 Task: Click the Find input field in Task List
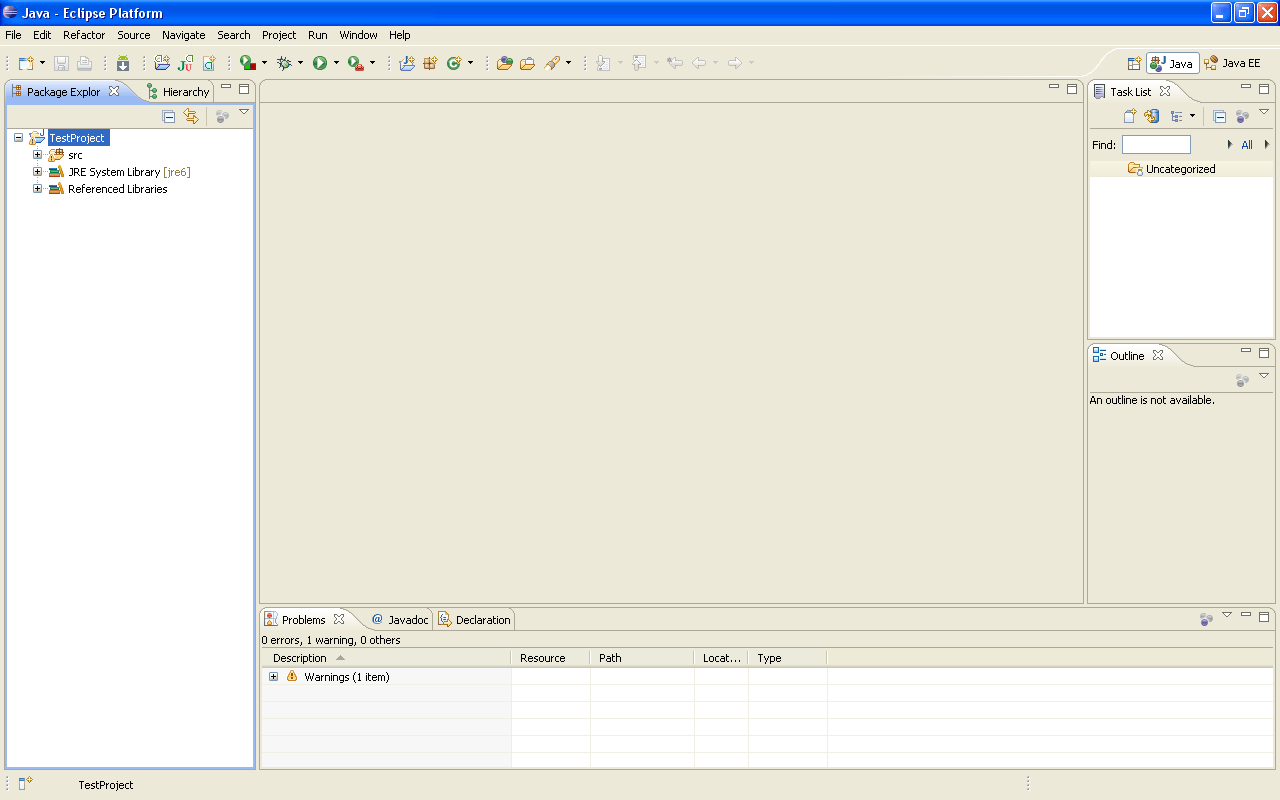tap(1156, 145)
